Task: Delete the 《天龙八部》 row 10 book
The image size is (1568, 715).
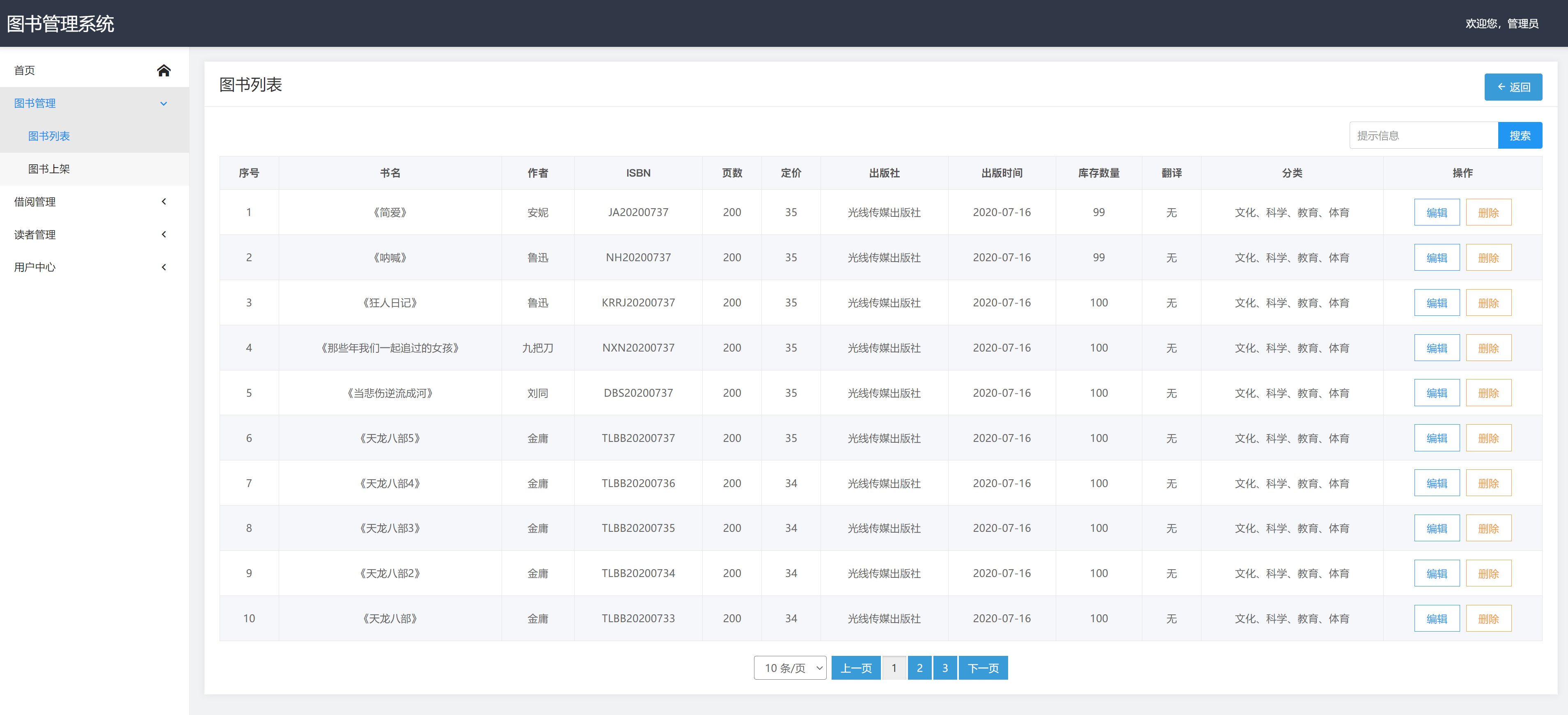Action: (1488, 618)
